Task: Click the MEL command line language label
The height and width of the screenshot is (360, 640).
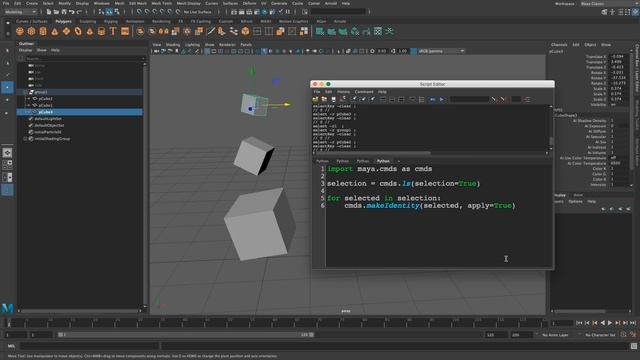Action: tap(11, 346)
